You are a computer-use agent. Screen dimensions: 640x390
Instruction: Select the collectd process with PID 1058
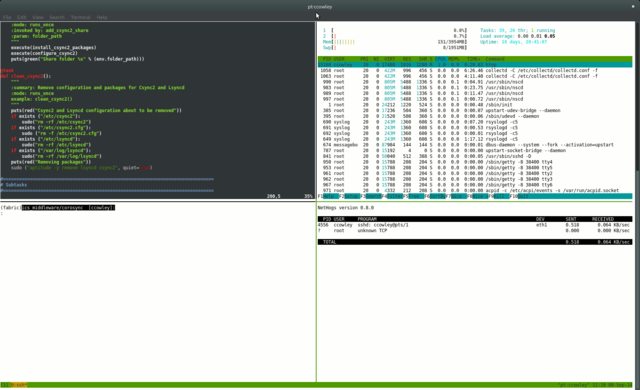(x=475, y=71)
